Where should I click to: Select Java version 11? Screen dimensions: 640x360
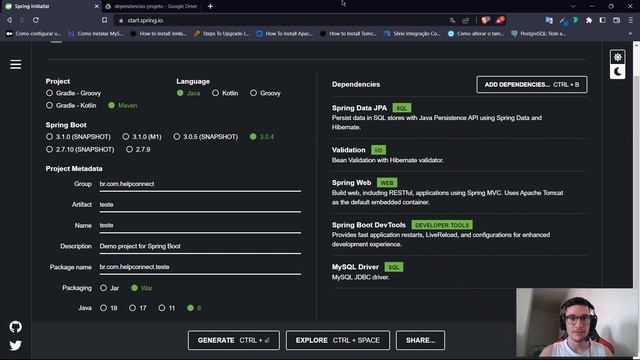167,308
